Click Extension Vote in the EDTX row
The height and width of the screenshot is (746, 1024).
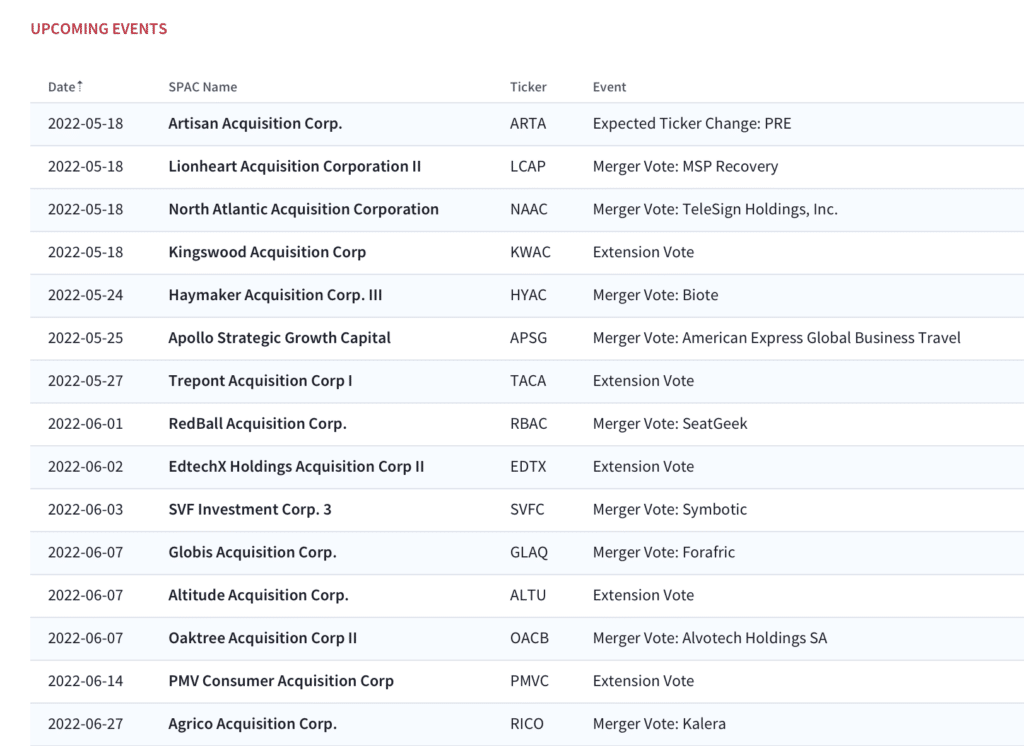(x=643, y=466)
